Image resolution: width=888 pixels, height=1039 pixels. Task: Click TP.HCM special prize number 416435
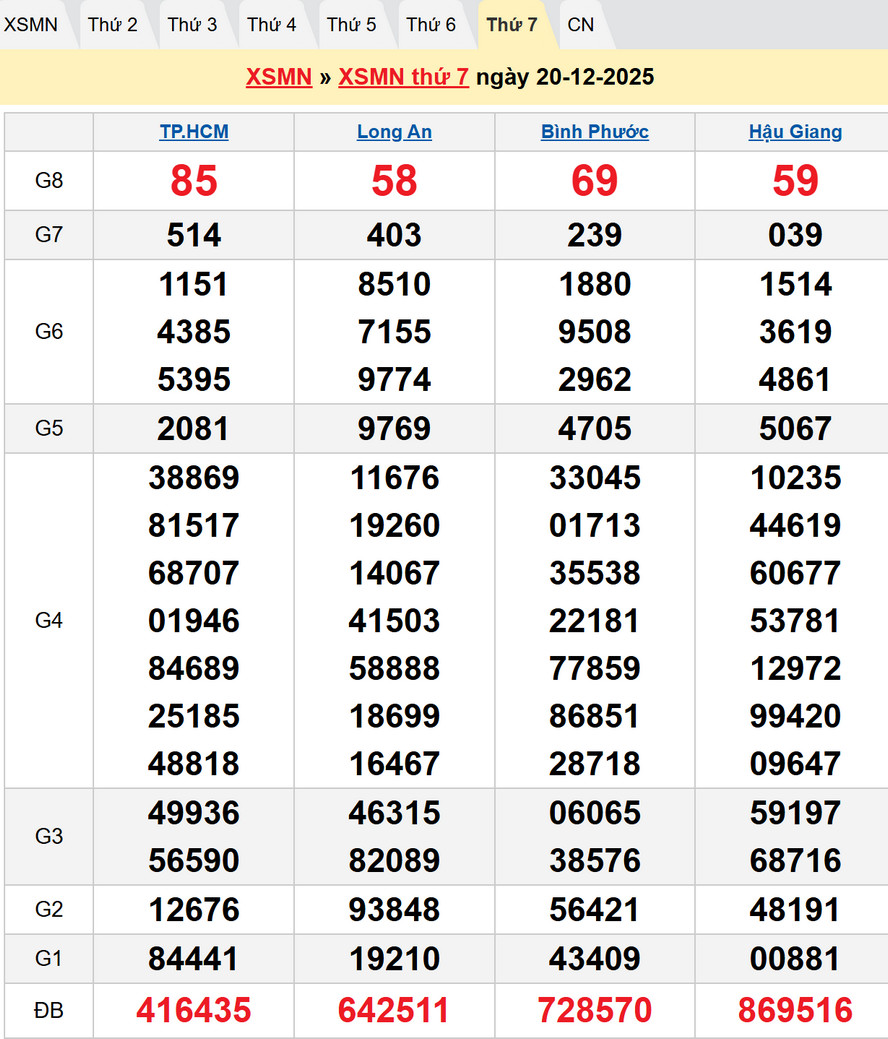(x=194, y=1010)
